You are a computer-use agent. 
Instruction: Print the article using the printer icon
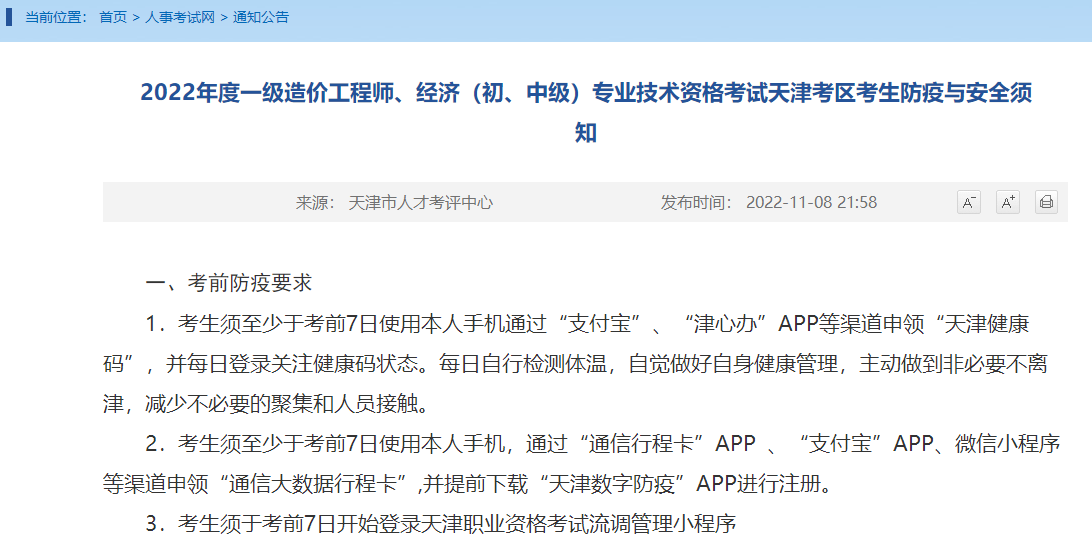[1046, 202]
